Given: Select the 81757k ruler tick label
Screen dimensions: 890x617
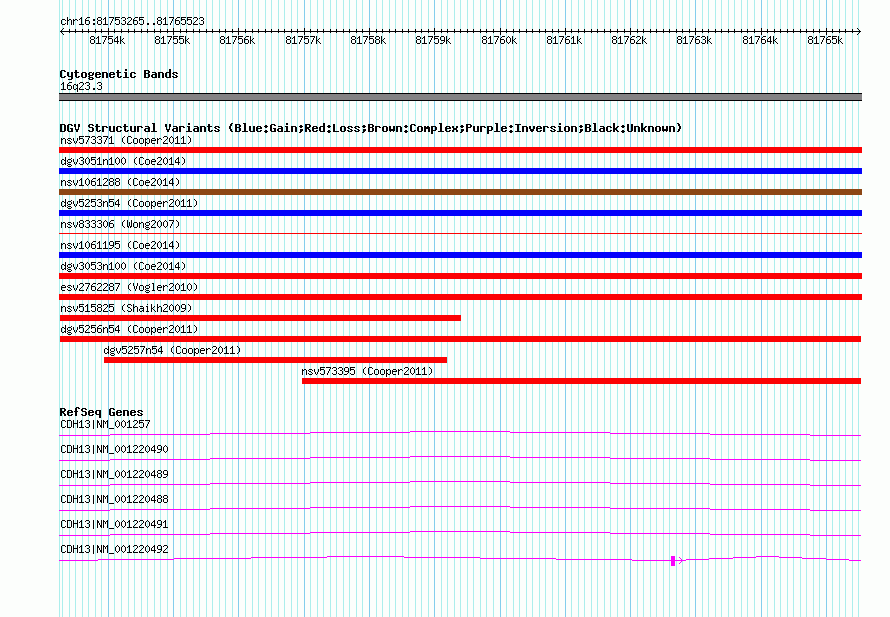Looking at the screenshot, I should click(303, 40).
